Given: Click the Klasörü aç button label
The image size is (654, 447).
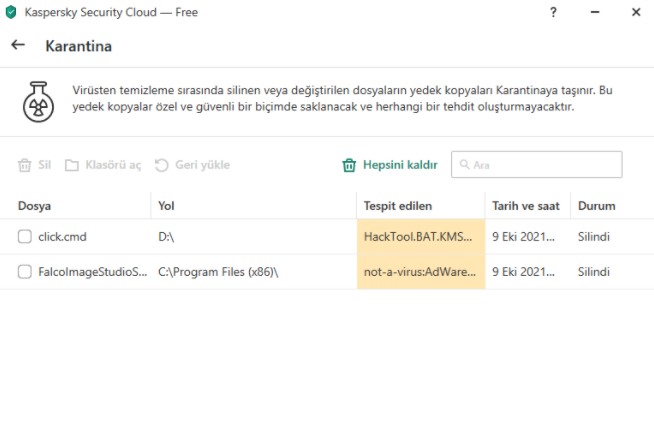Looking at the screenshot, I should tap(113, 165).
